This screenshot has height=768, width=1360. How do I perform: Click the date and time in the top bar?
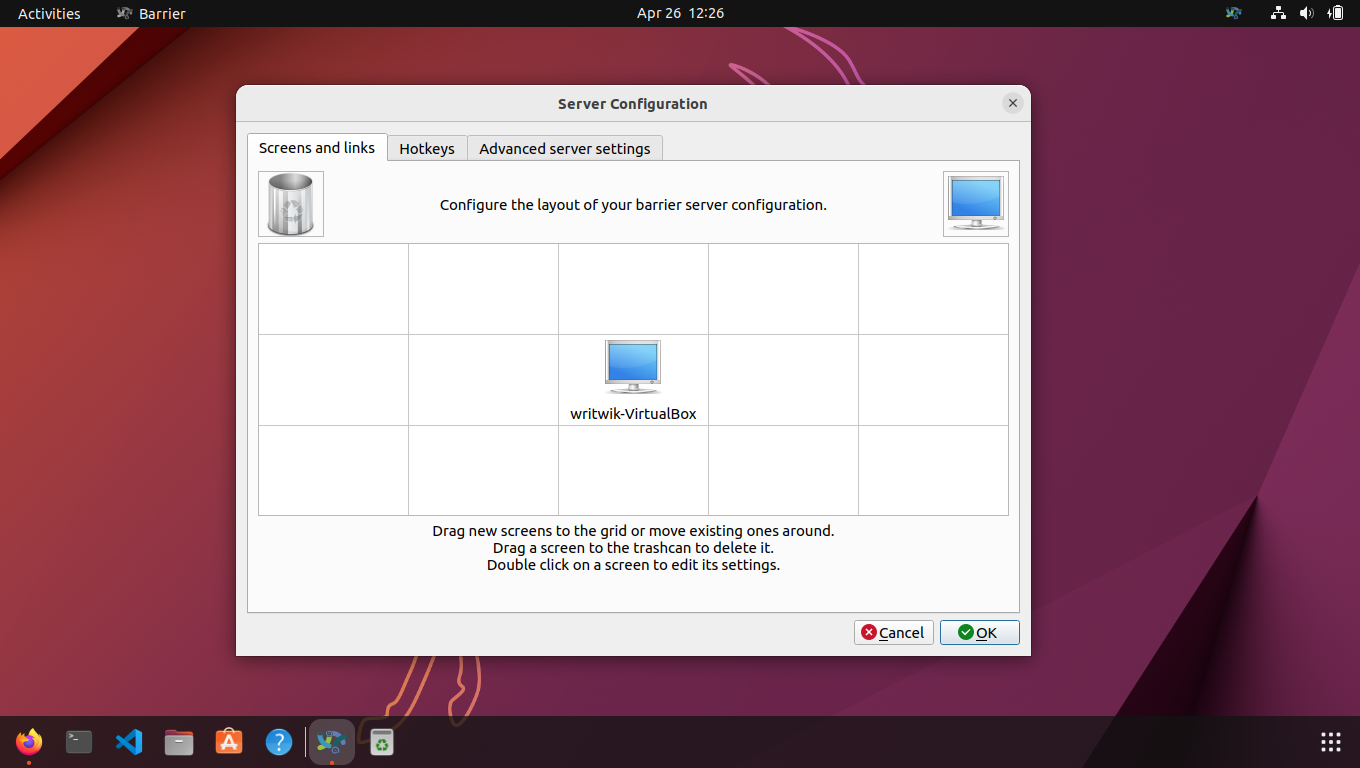680,13
